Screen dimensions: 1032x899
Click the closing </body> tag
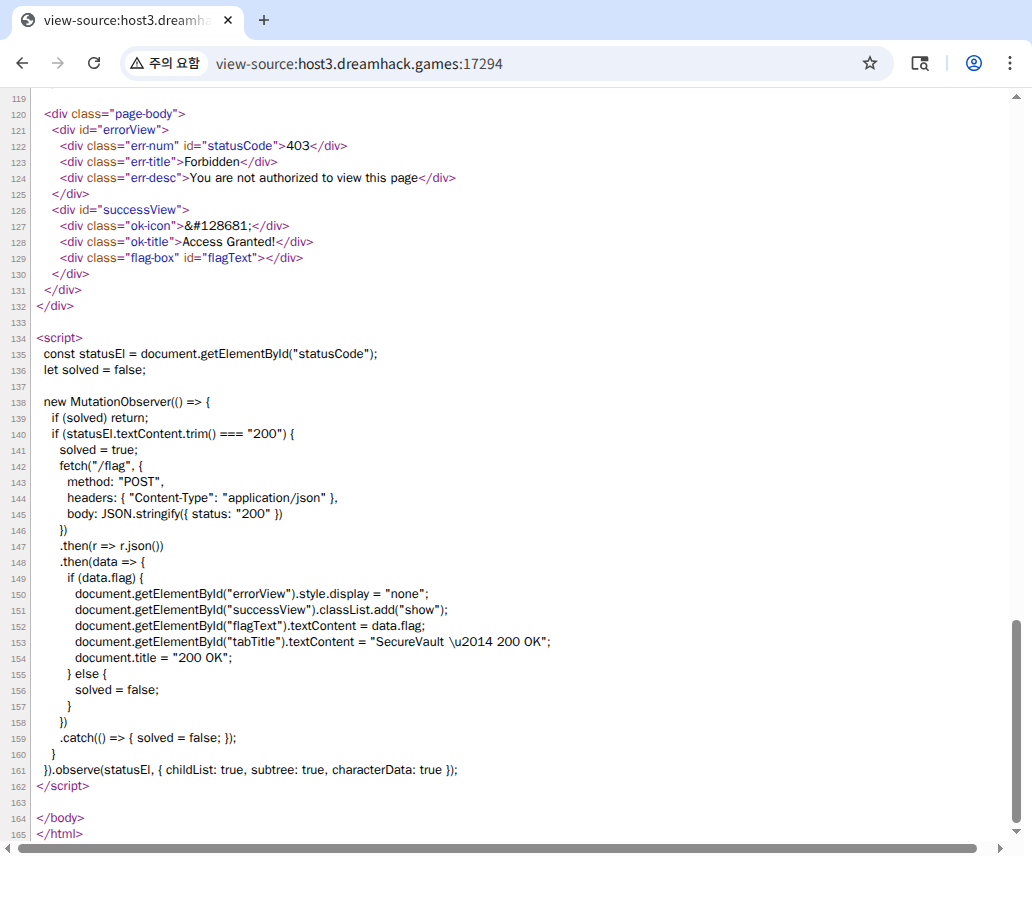point(60,818)
